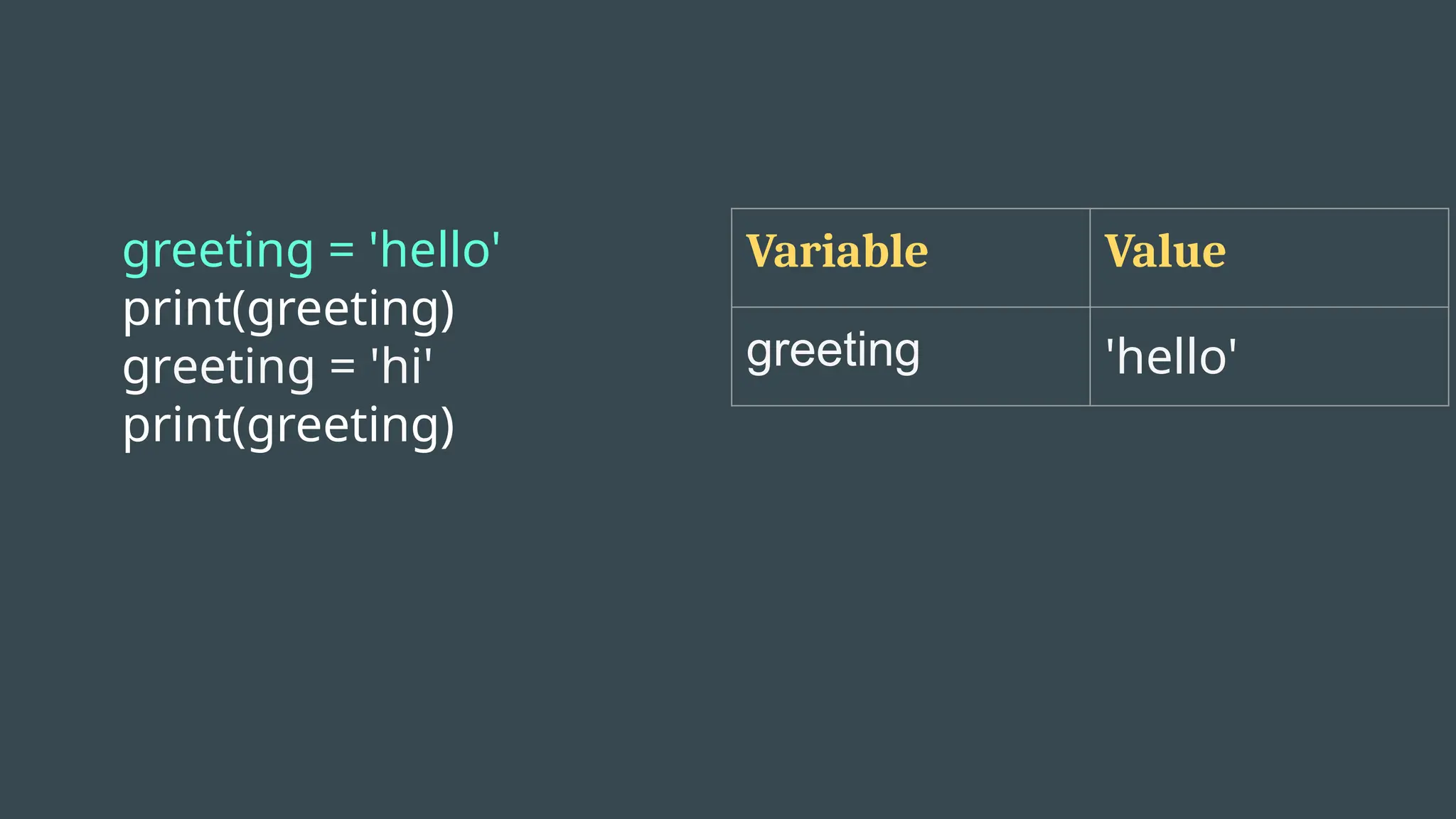Click the closing parenthesis of the last print line
The image size is (1456, 819).
coord(446,427)
